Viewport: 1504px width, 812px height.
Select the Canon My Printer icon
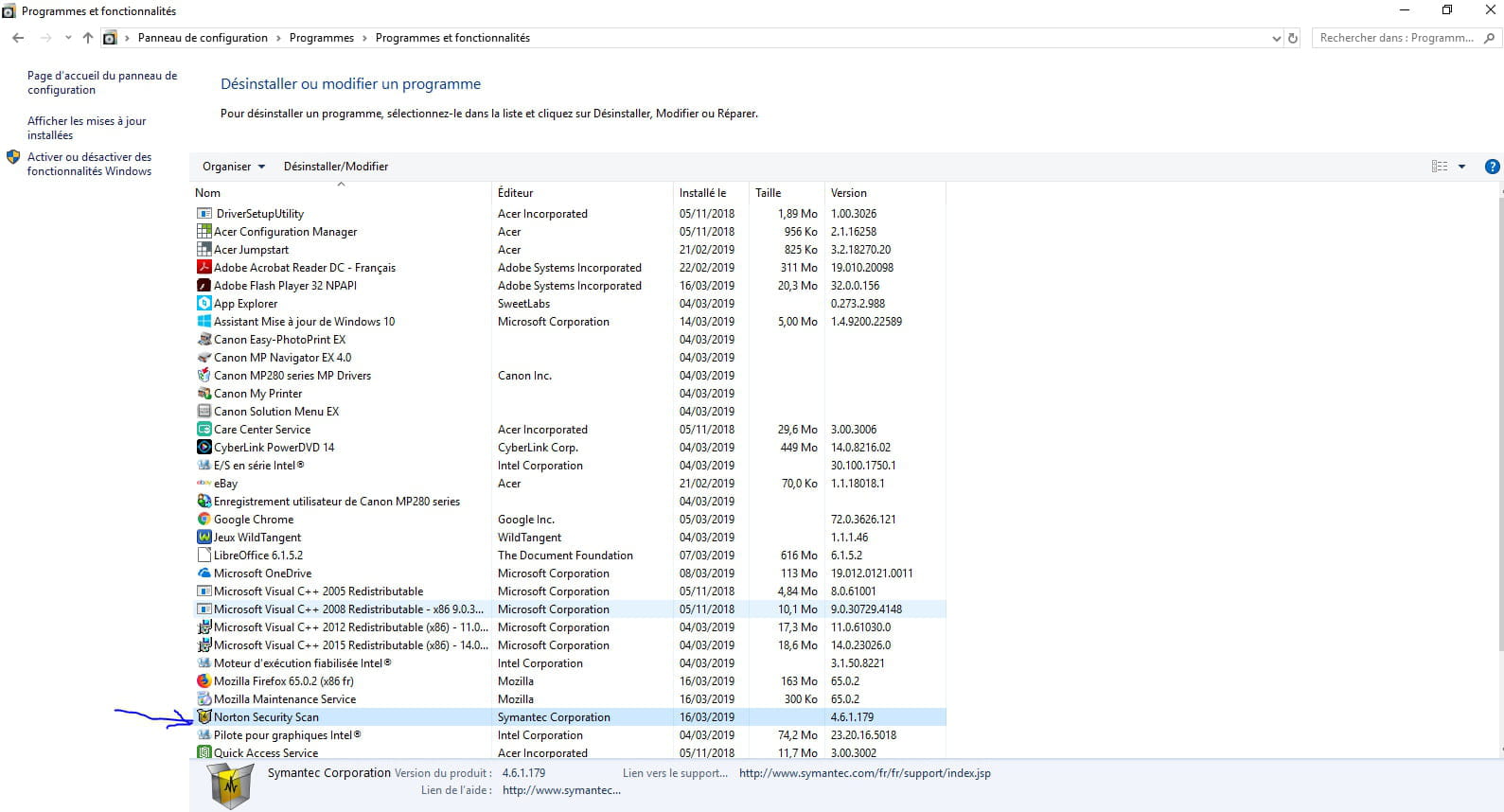pyautogui.click(x=203, y=394)
